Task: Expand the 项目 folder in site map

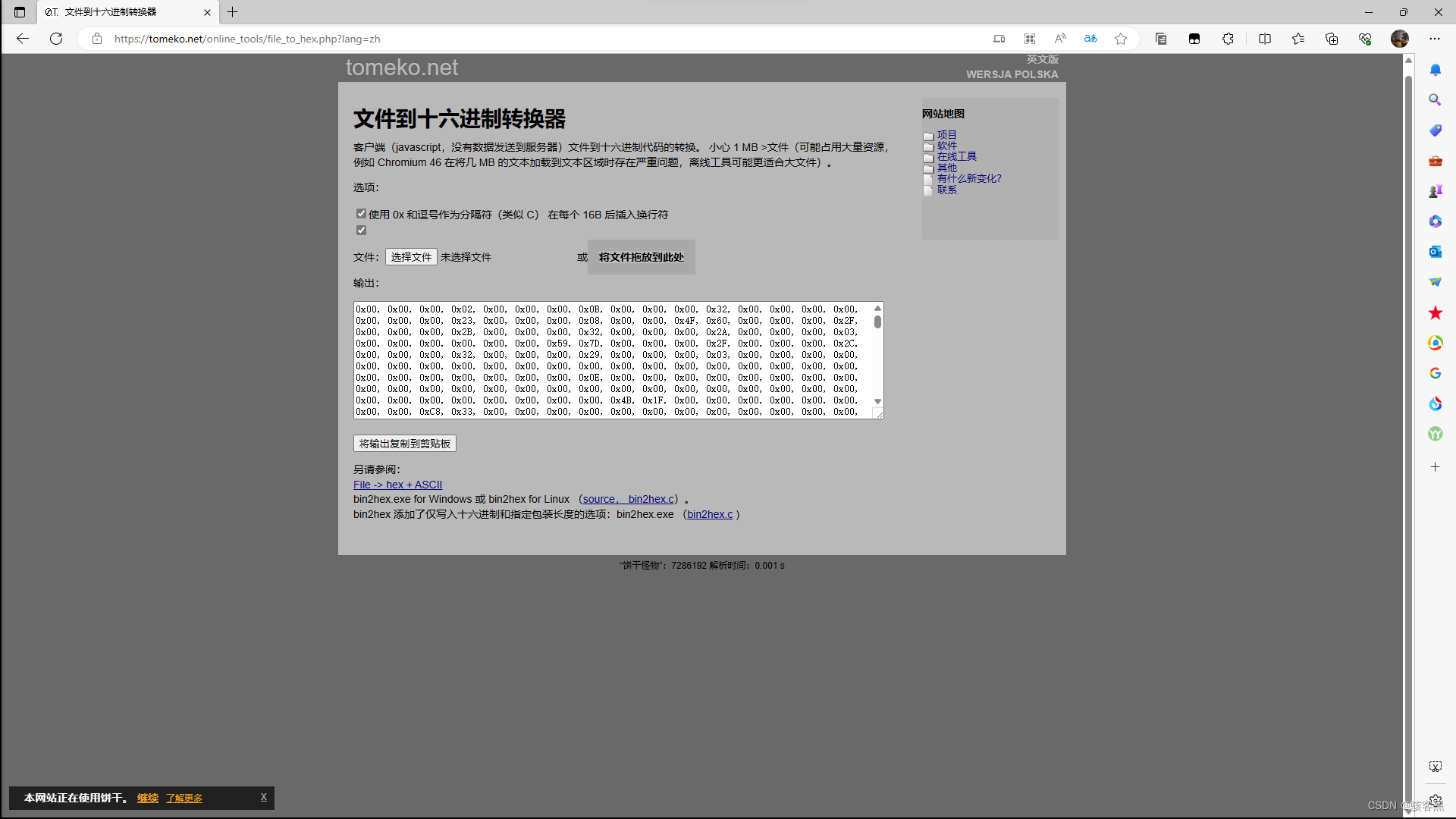Action: 946,135
